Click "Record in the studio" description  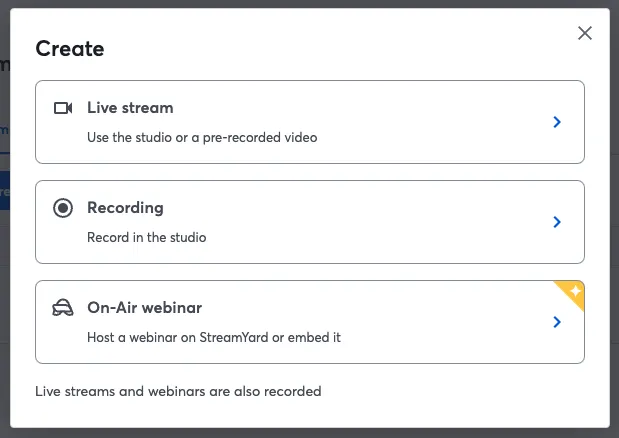coord(147,237)
